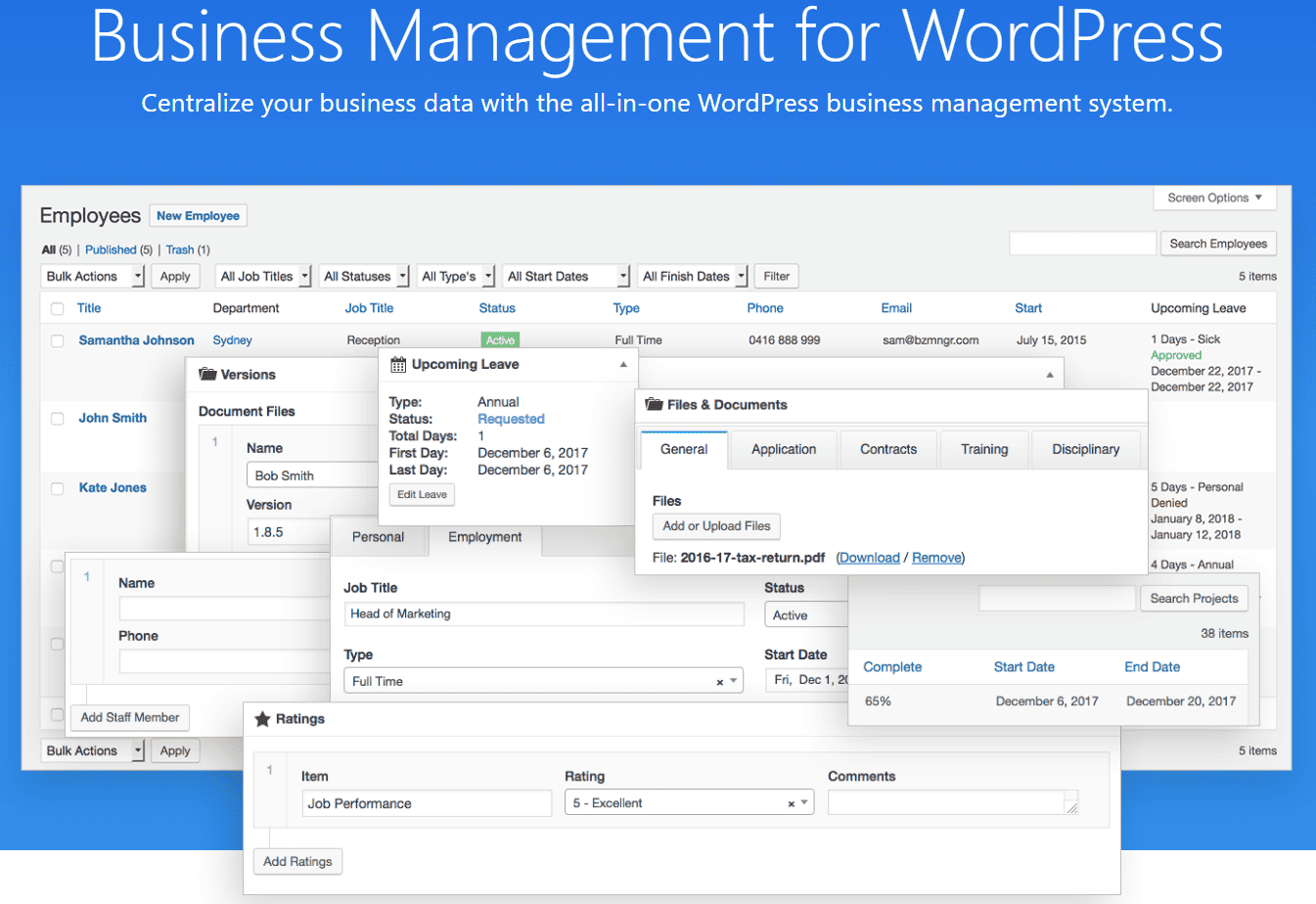Open the All Statuses filter
Image resolution: width=1316 pixels, height=904 pixels.
[364, 277]
